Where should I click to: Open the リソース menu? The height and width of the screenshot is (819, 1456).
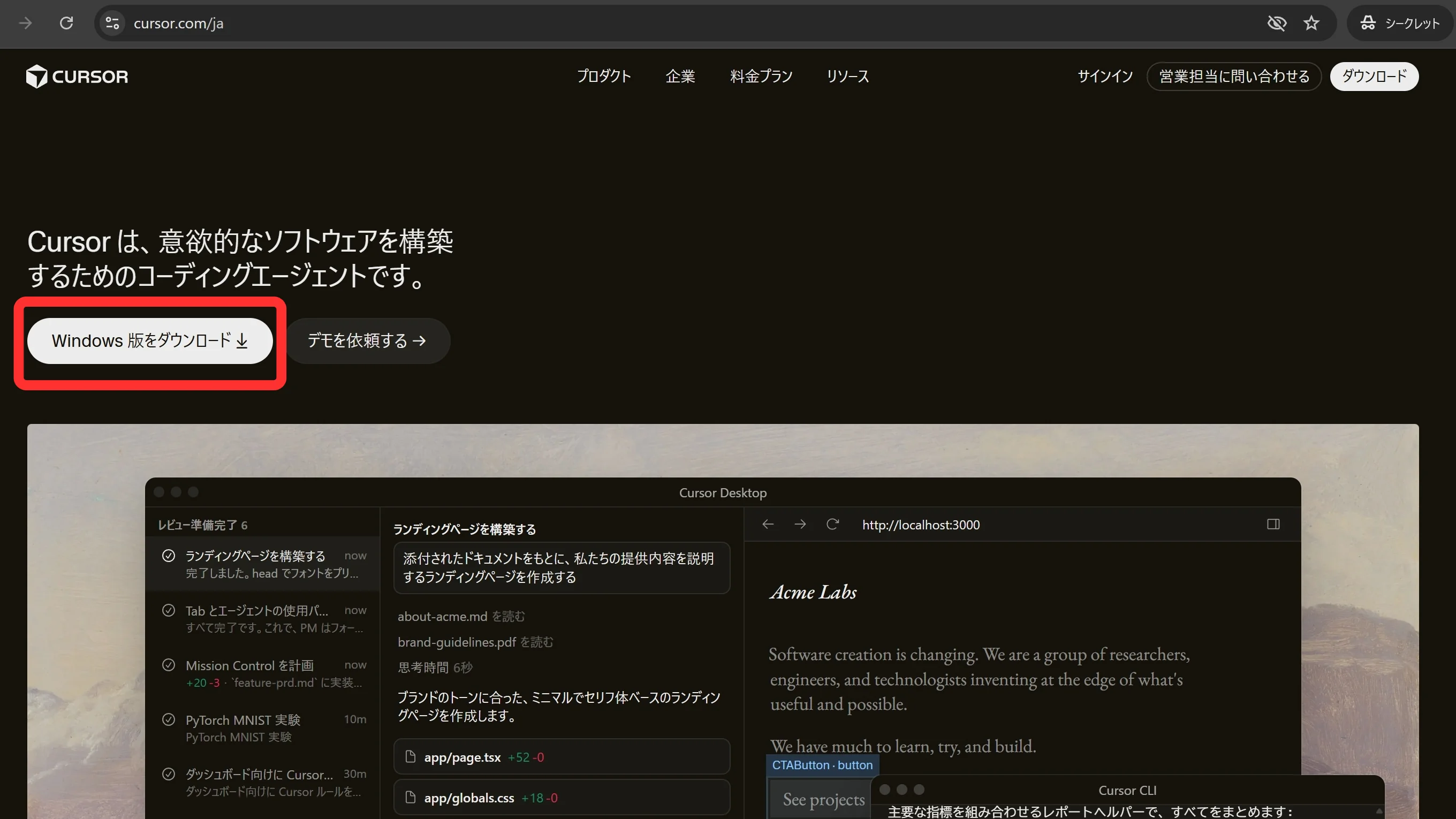[848, 77]
